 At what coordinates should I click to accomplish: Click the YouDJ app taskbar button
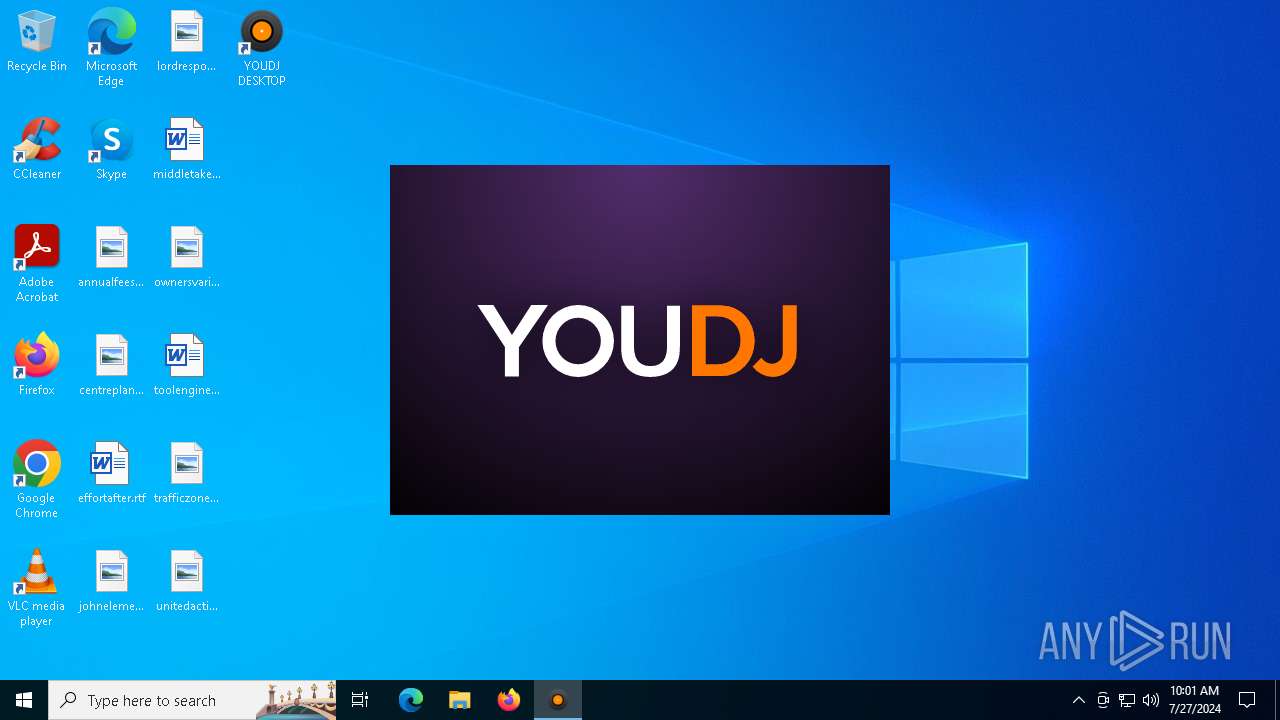tap(558, 700)
